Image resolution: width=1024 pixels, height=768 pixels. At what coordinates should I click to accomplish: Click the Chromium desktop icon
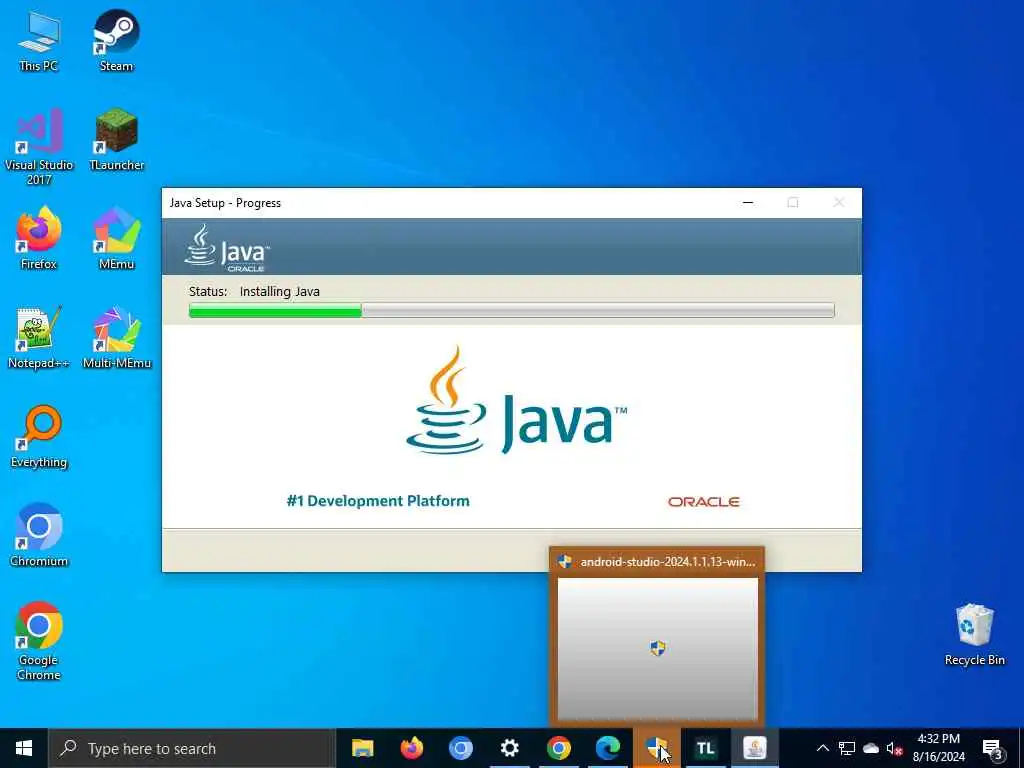tap(39, 536)
